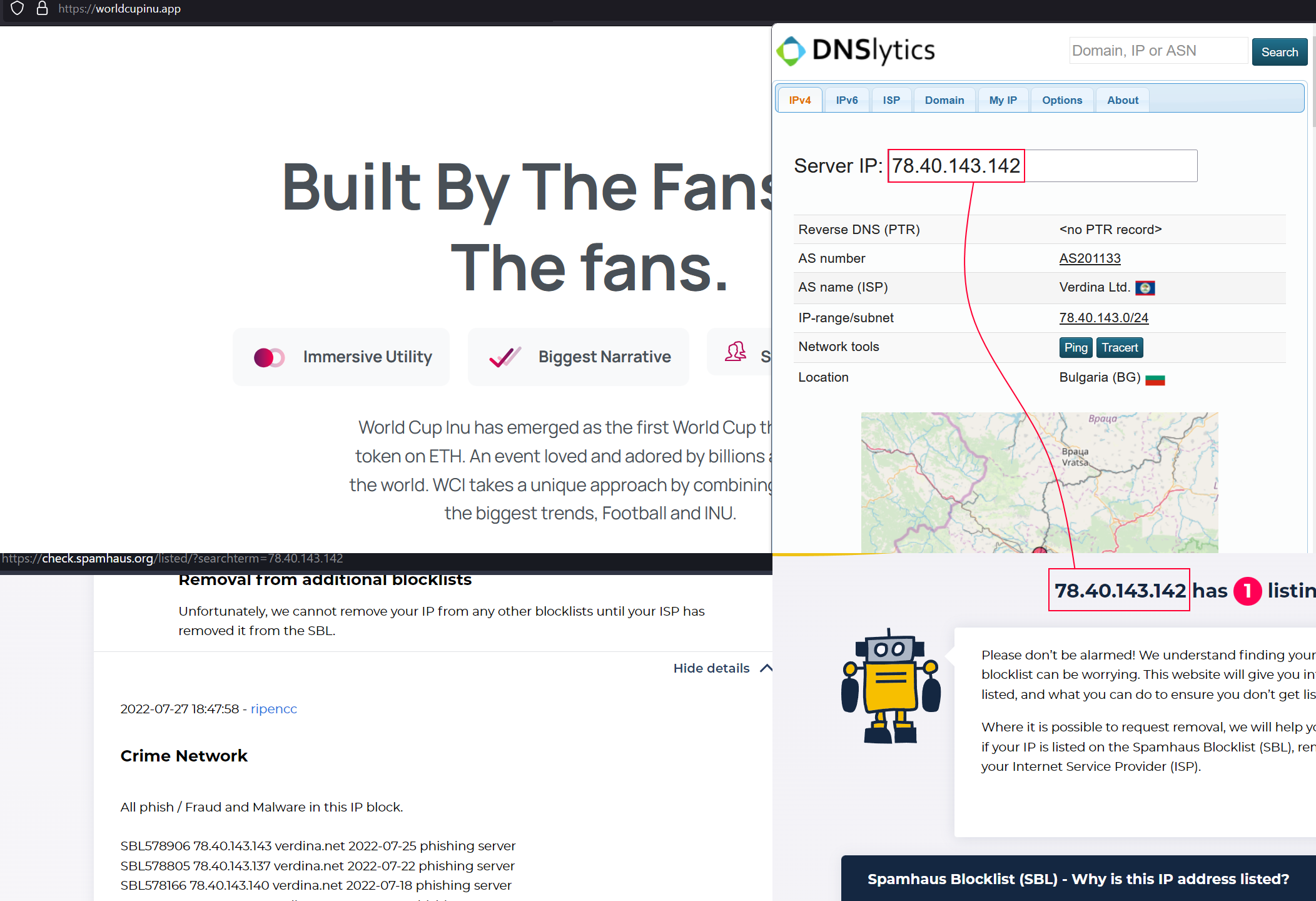1316x901 pixels.
Task: Click the Search button
Action: (1279, 51)
